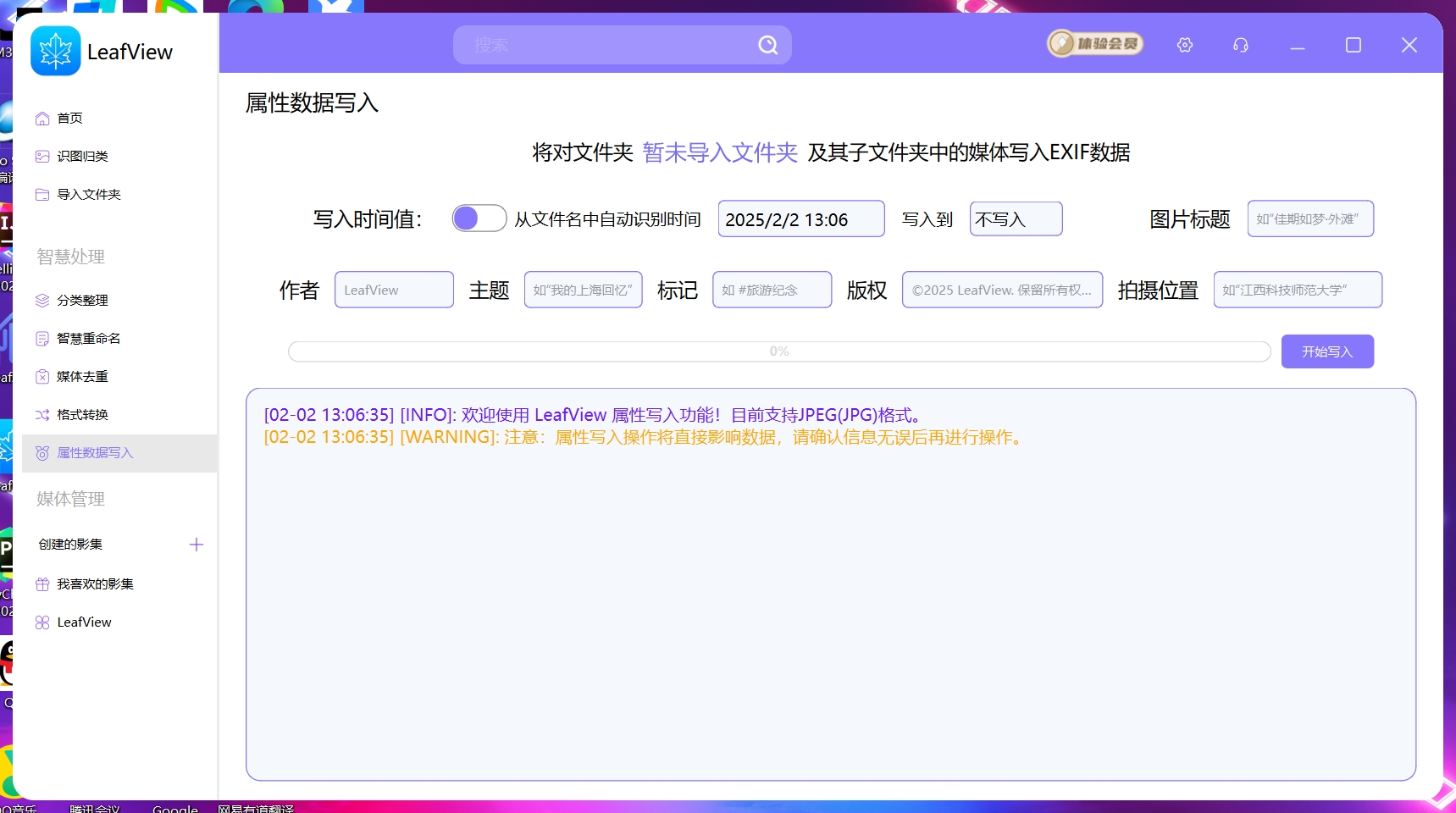
Task: Toggle auto-detect time from filename switch
Action: (x=479, y=218)
